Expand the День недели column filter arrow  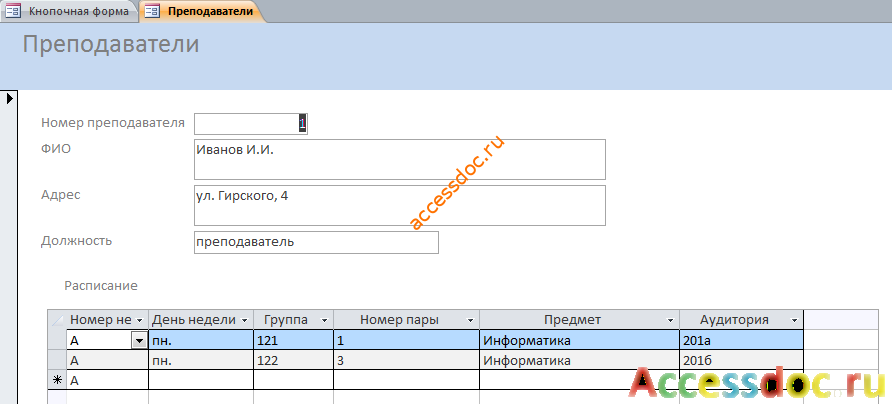pyautogui.click(x=245, y=320)
